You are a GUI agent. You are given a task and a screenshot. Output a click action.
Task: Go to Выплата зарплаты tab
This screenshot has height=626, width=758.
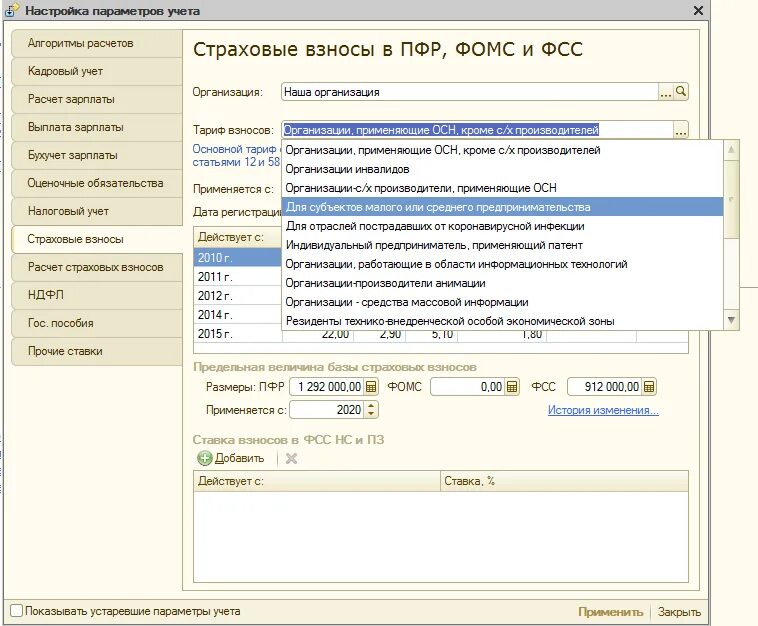(x=97, y=127)
